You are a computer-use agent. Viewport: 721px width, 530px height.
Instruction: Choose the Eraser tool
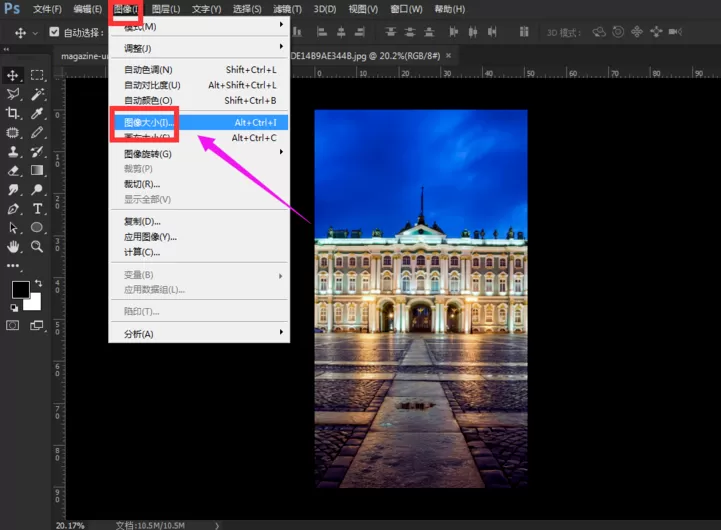point(13,171)
